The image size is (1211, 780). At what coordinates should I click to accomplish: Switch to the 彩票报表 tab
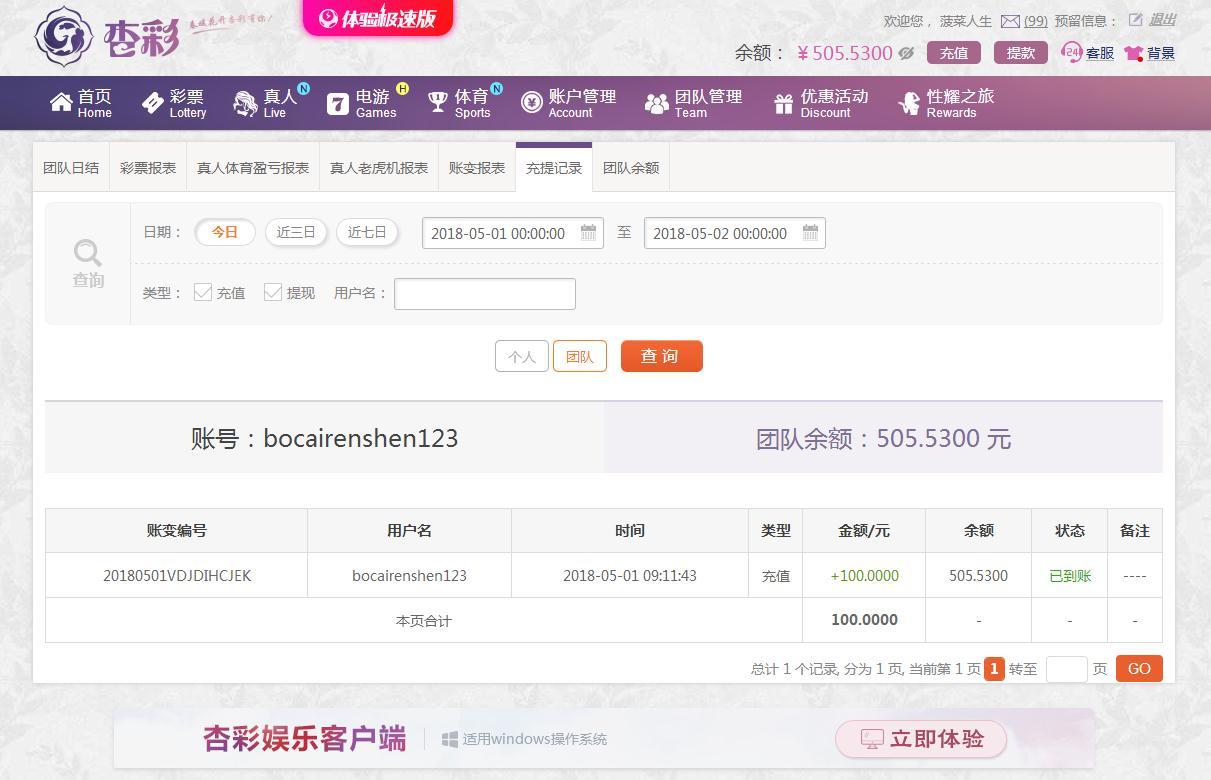pyautogui.click(x=148, y=168)
